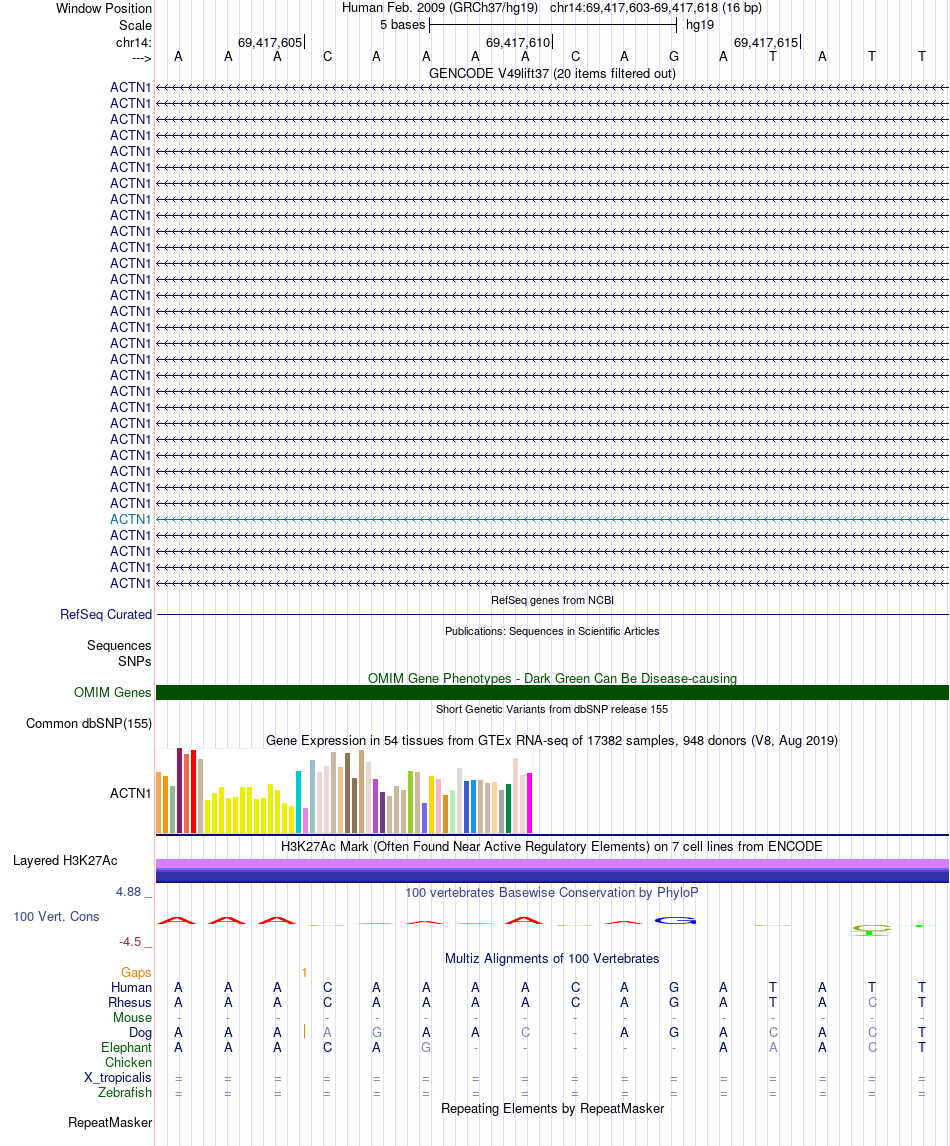
Task: Open 'Repeating Elements by RepeatMasker' title
Action: click(x=552, y=1109)
